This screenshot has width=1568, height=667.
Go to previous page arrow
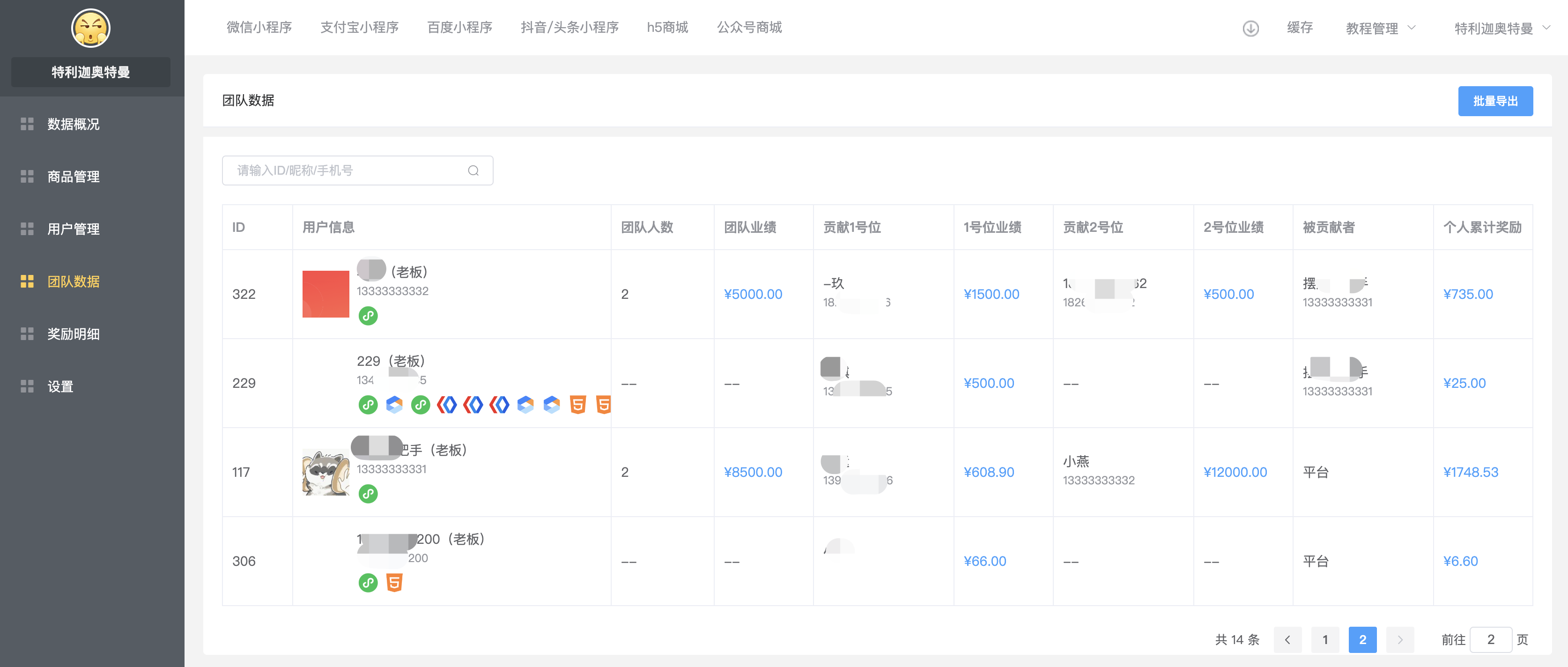click(x=1287, y=640)
